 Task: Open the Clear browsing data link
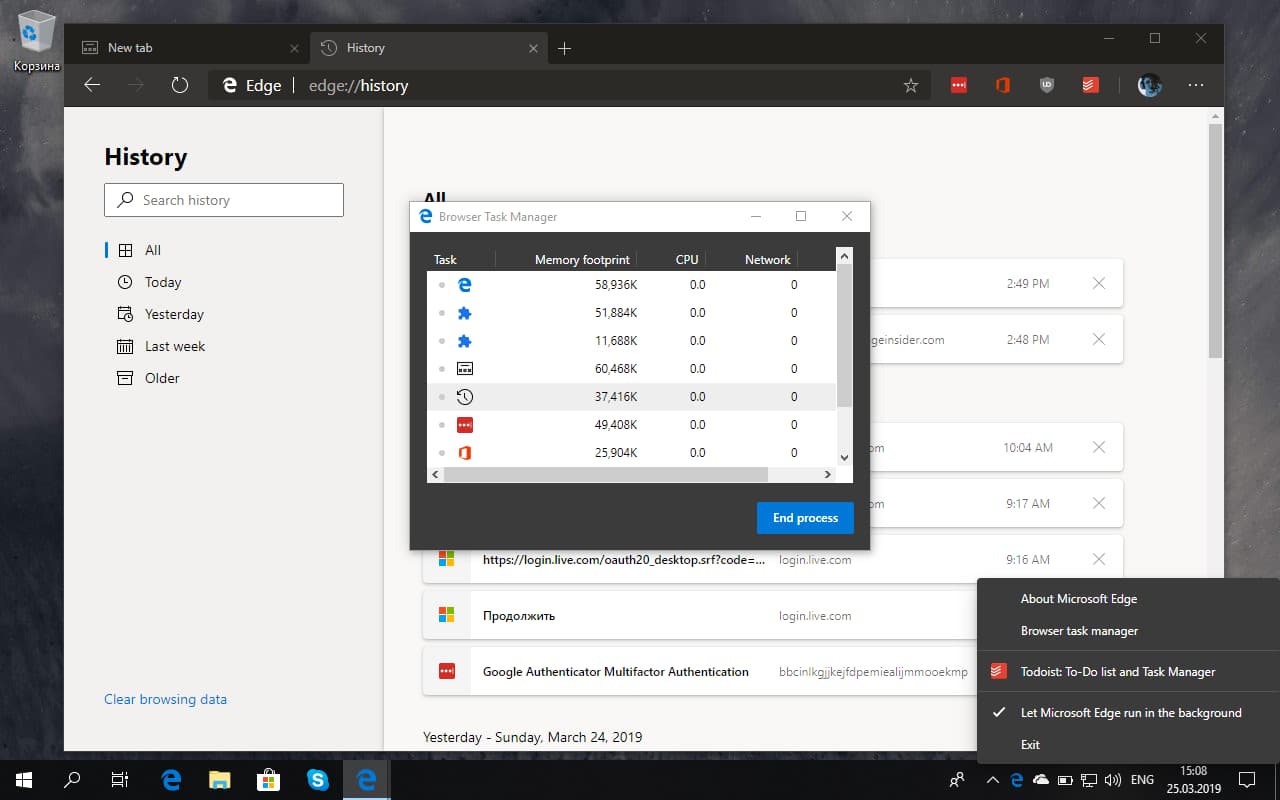pyautogui.click(x=165, y=700)
